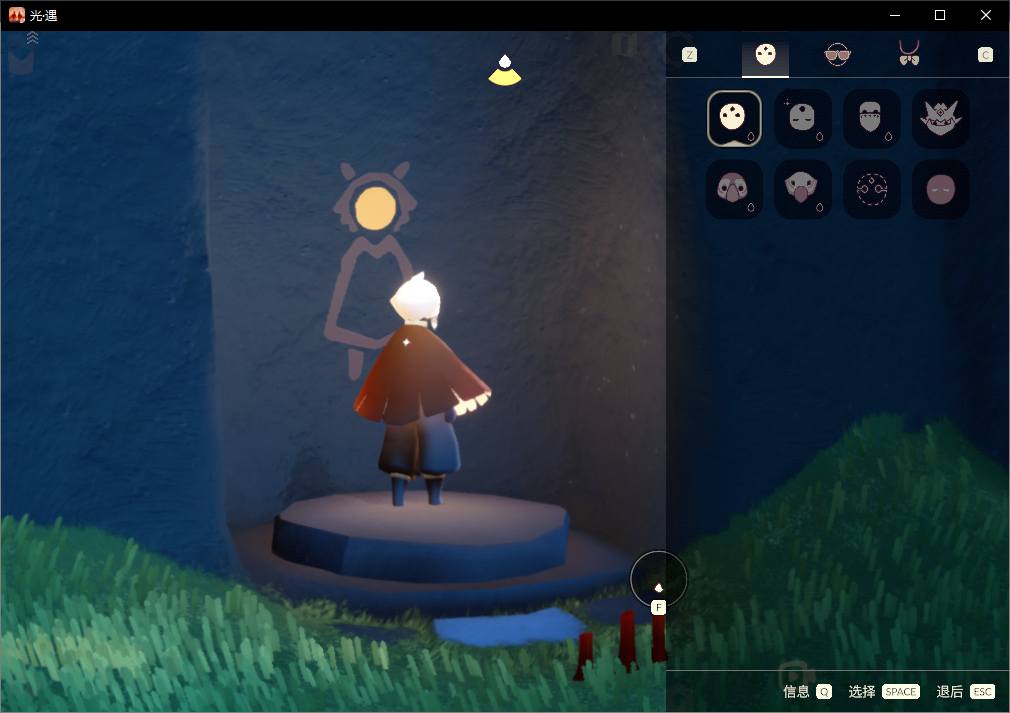Maximize the 光·遇 game window
1010x713 pixels.
tap(940, 15)
